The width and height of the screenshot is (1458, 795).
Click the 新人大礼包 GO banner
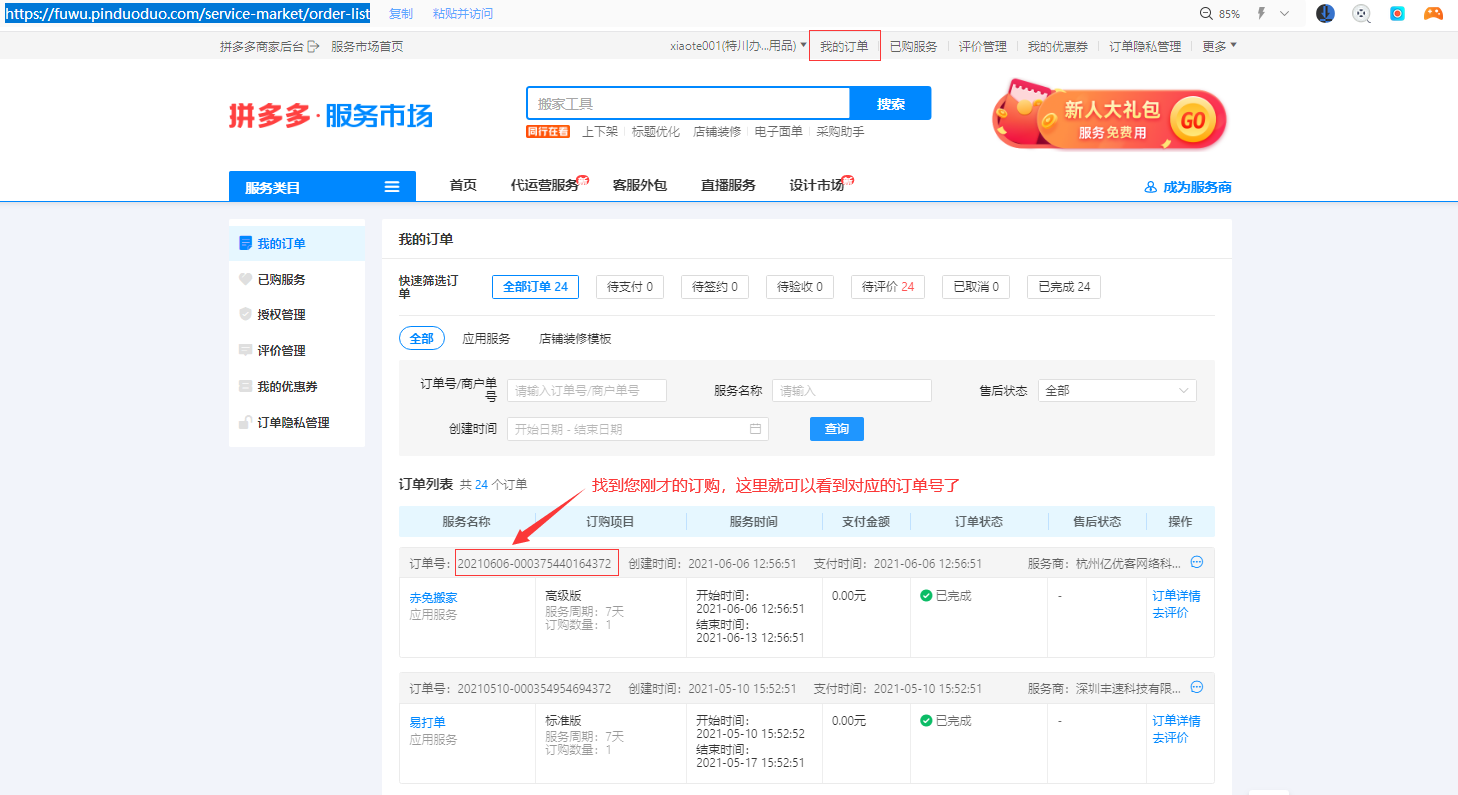pos(1109,118)
